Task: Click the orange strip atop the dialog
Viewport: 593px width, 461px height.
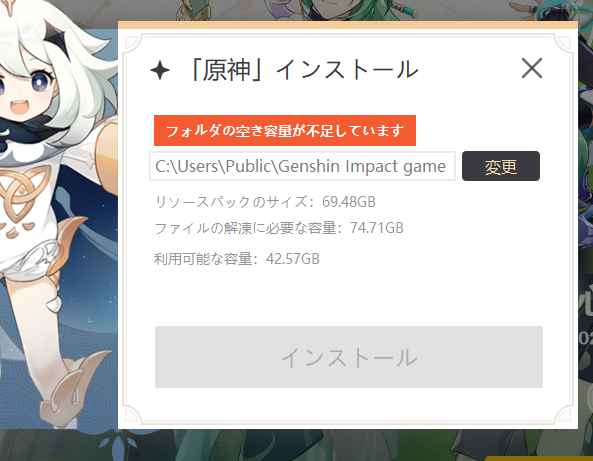Action: tap(348, 25)
